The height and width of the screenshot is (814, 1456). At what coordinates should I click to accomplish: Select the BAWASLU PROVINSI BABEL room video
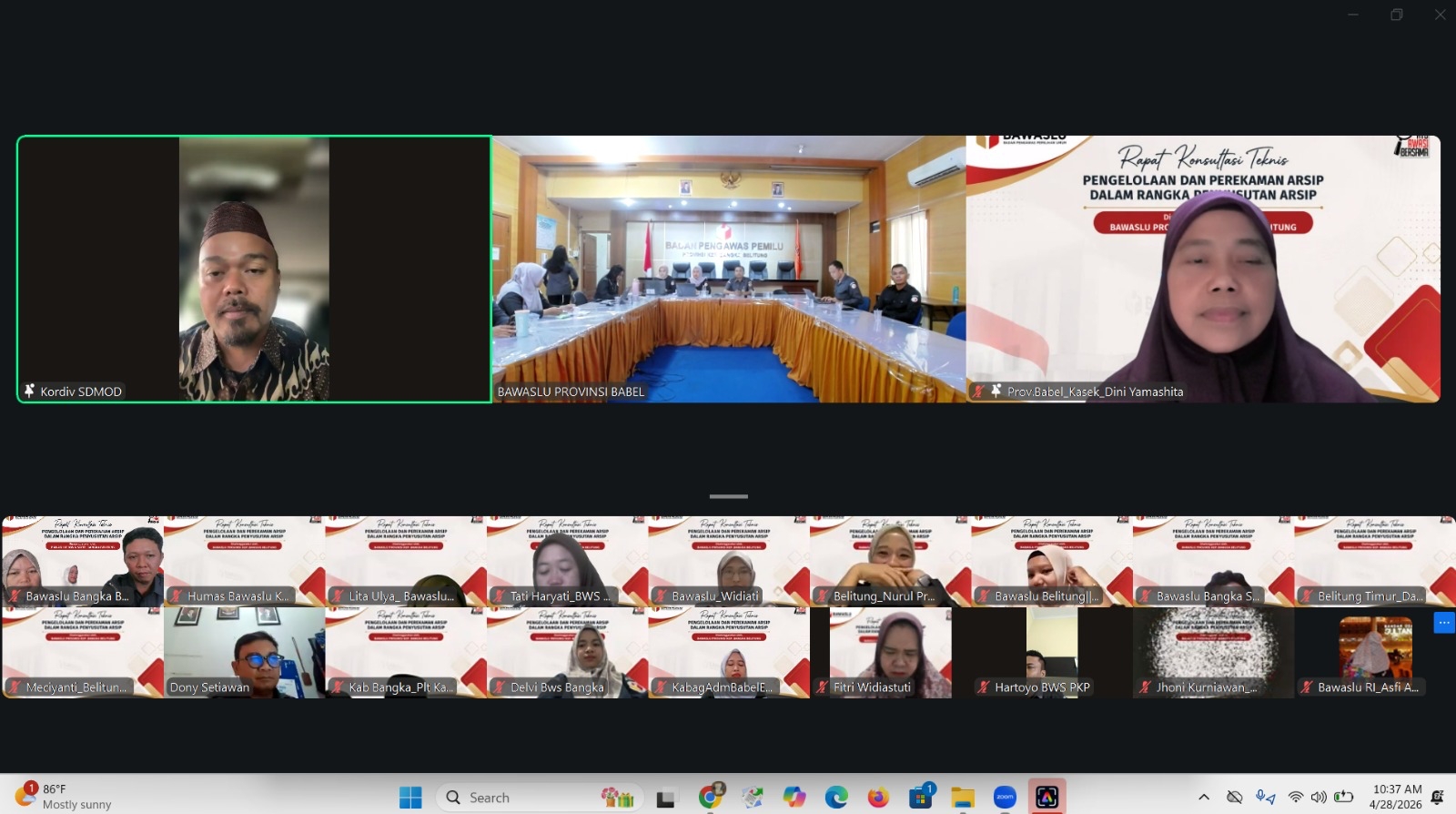tap(729, 270)
